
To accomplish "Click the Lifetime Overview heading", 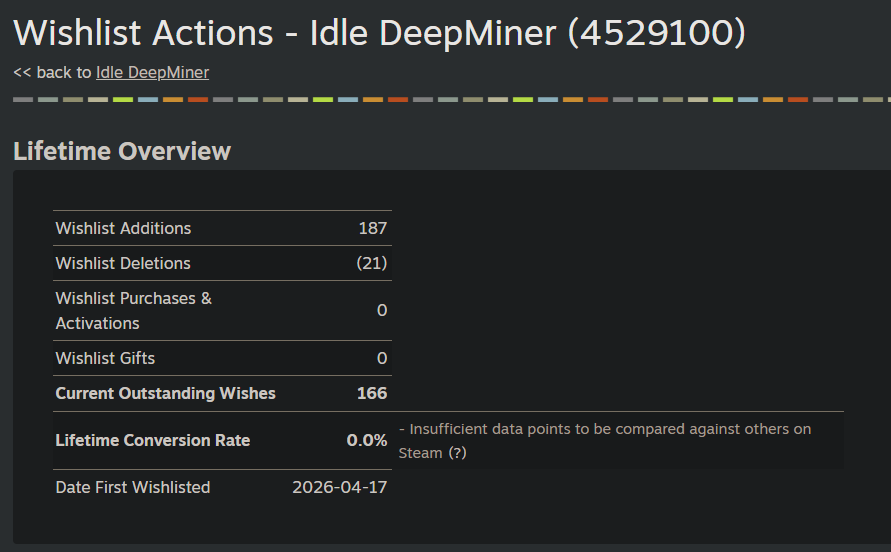I will click(x=122, y=151).
